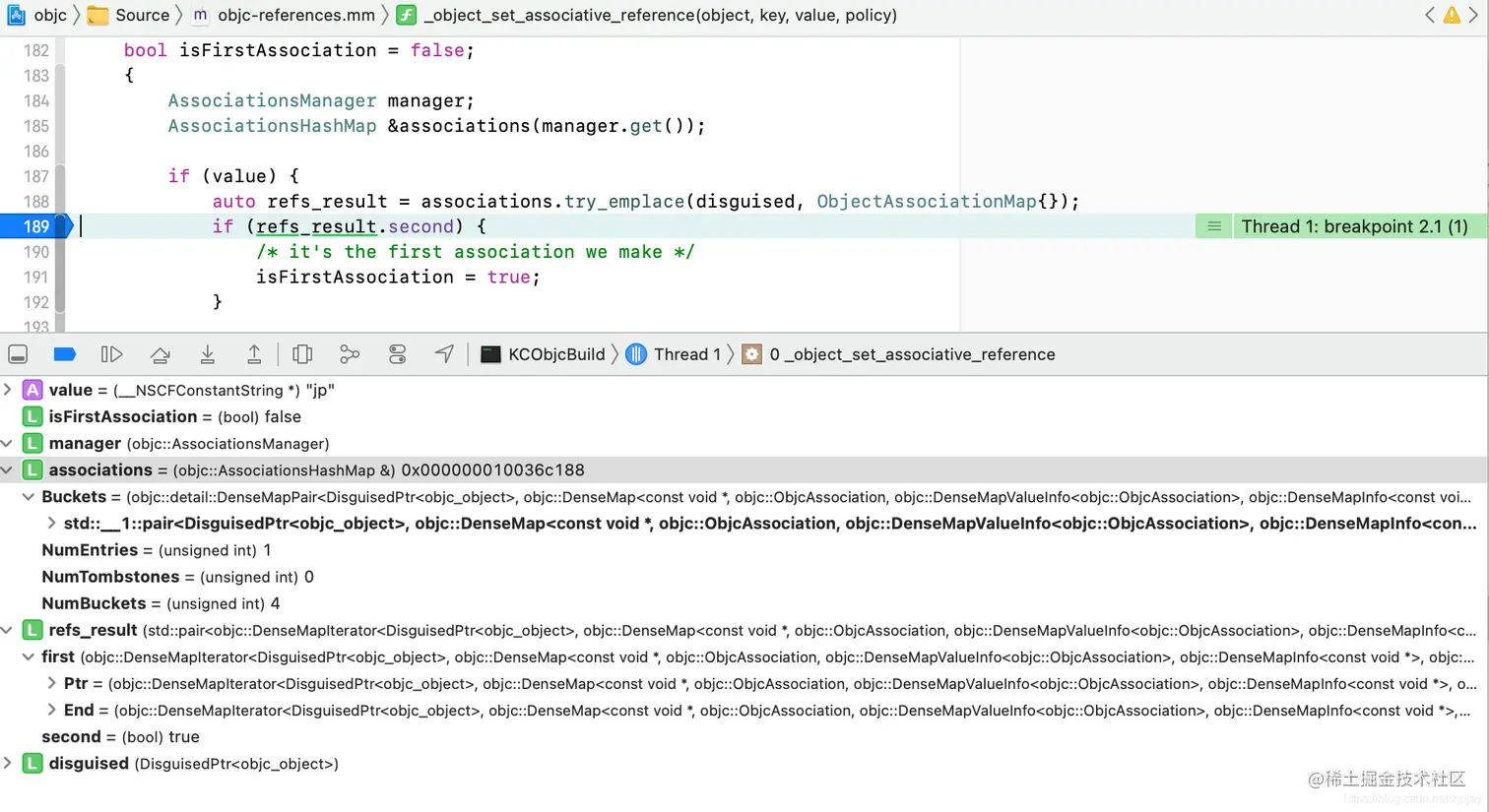Click refs_result in the line 189 code
The image size is (1489, 812).
(316, 226)
